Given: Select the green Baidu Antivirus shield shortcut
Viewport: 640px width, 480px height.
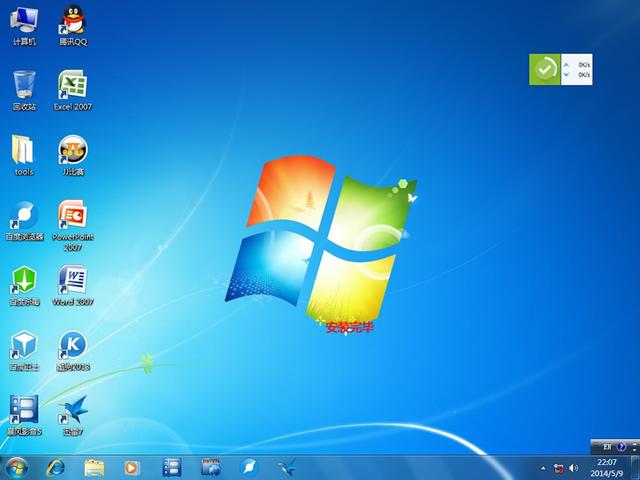Looking at the screenshot, I should click(x=24, y=286).
